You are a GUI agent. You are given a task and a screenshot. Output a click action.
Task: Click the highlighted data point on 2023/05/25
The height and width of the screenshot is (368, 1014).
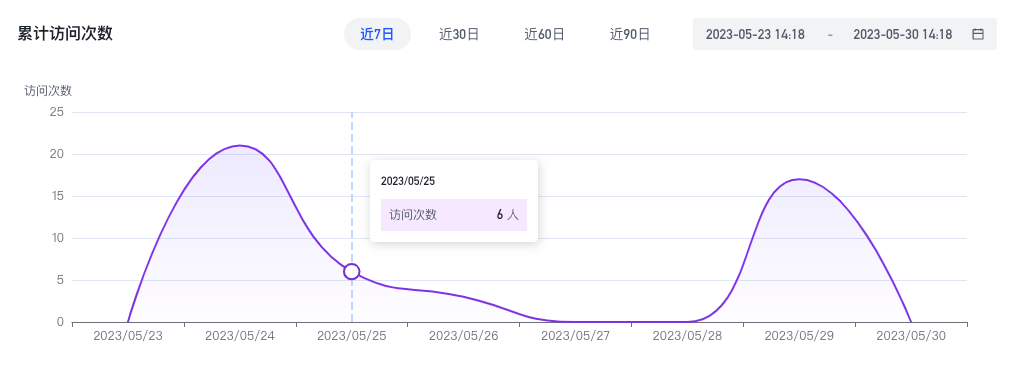click(x=352, y=272)
